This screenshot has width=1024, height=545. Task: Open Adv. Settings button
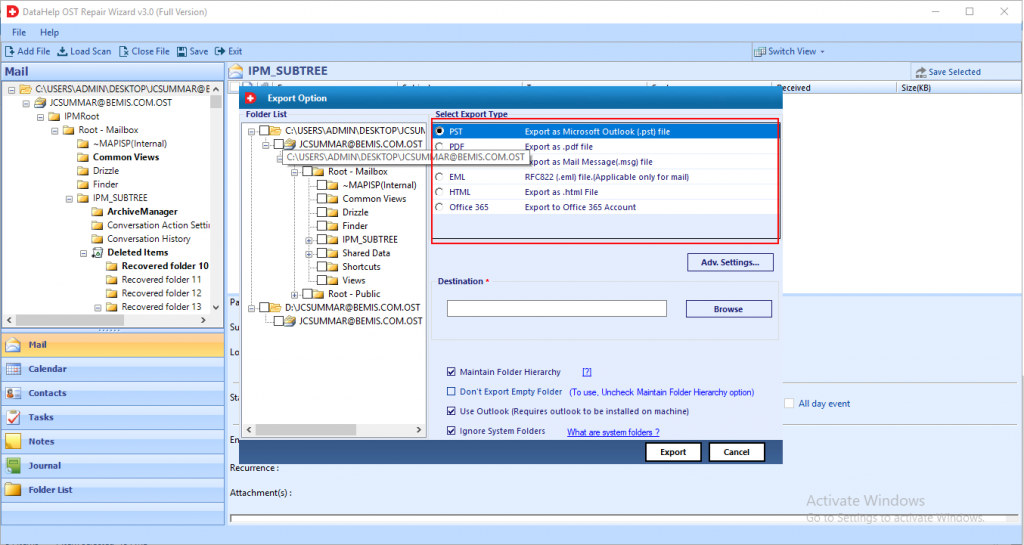pyautogui.click(x=729, y=262)
